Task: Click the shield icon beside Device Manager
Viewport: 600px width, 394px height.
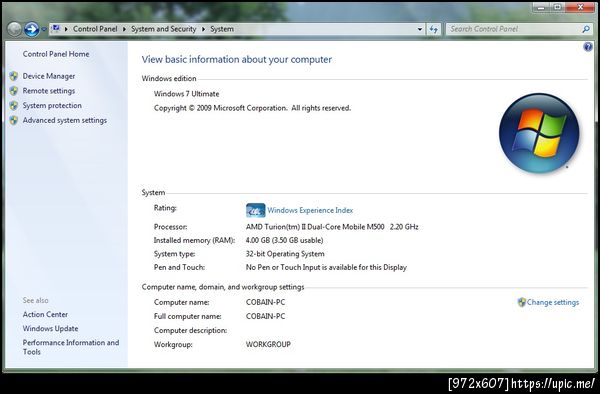Action: pos(14,76)
